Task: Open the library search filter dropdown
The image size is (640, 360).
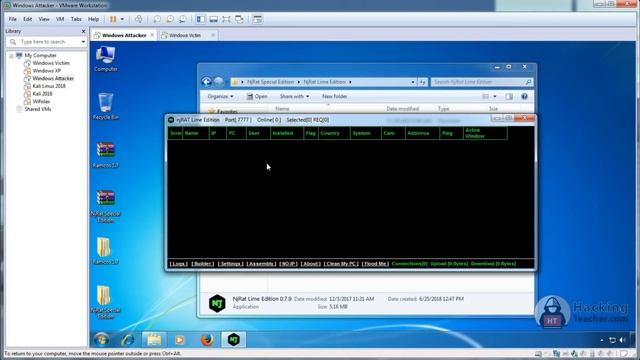Action: pos(83,42)
